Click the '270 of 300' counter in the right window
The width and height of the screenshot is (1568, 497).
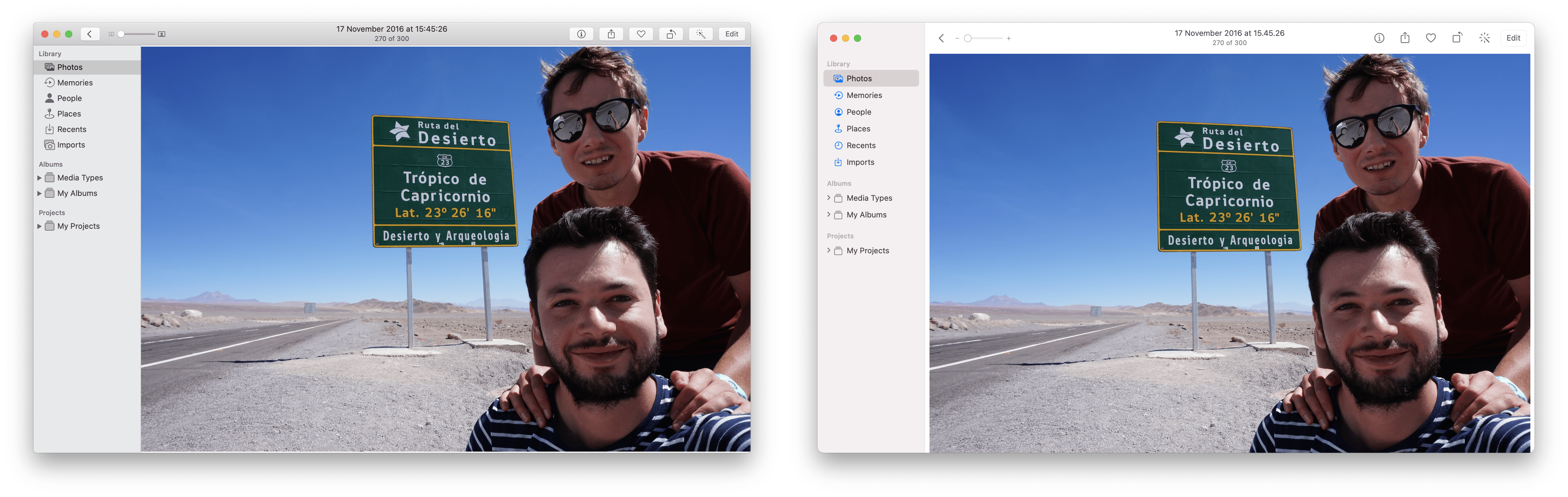[1229, 43]
